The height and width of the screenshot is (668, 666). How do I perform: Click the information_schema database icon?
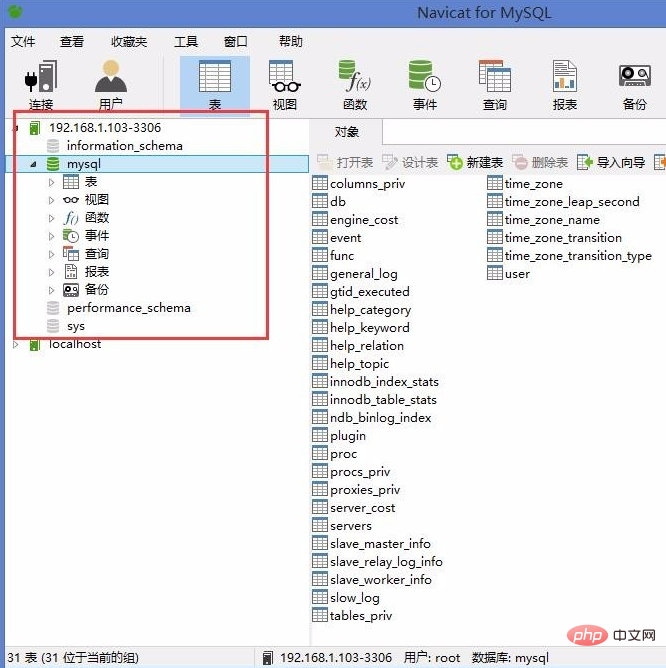(x=53, y=146)
